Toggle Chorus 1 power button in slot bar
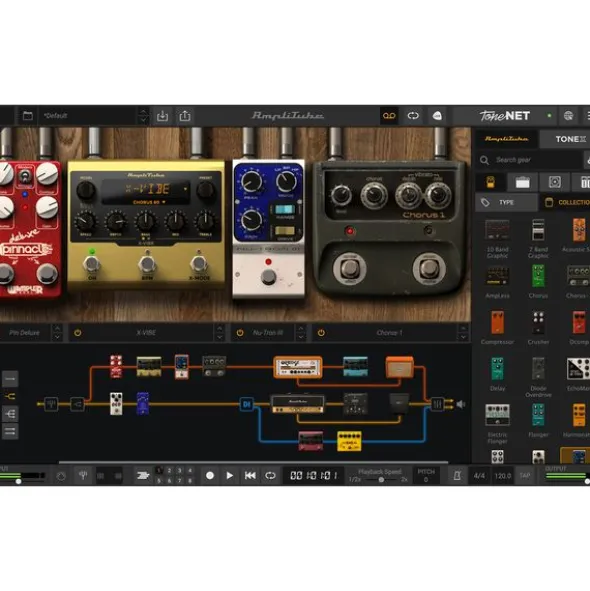Screen dimensions: 590x591 321,333
